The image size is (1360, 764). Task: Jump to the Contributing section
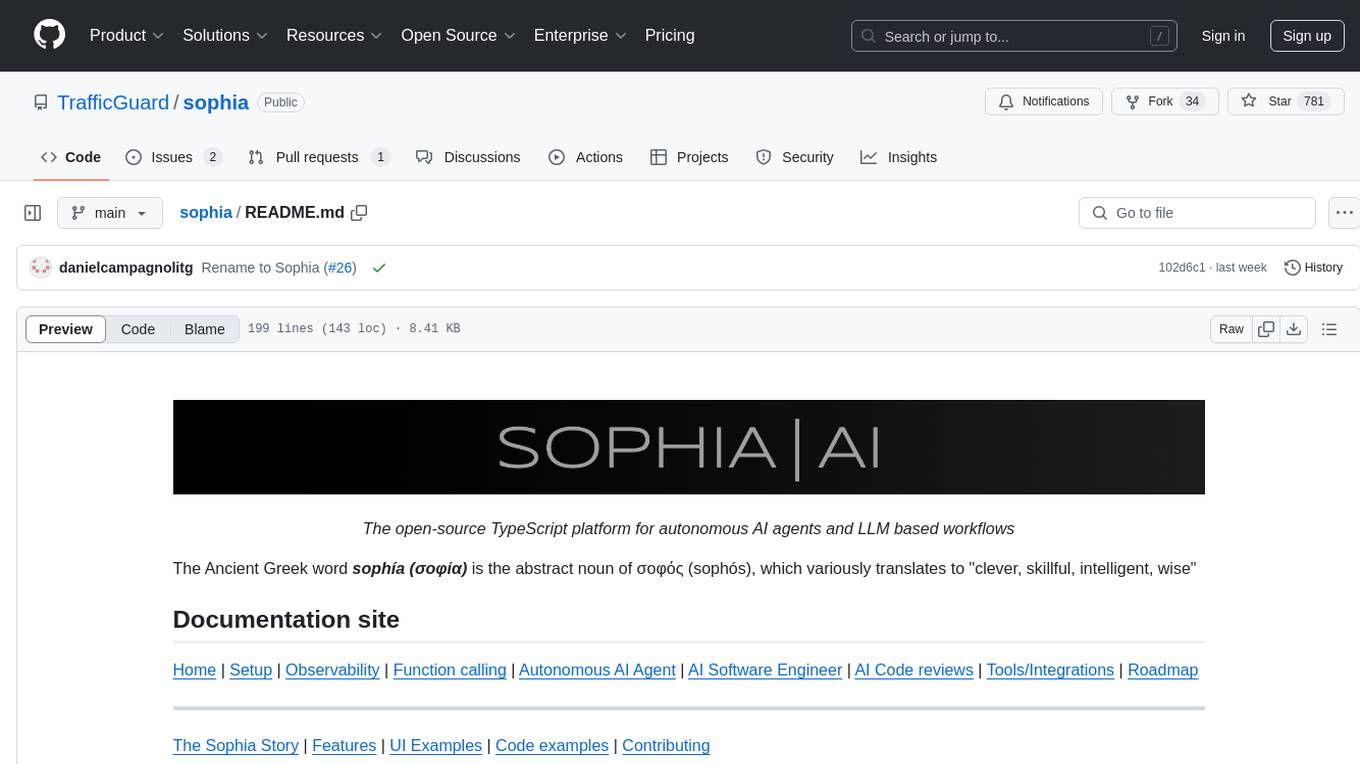point(666,745)
